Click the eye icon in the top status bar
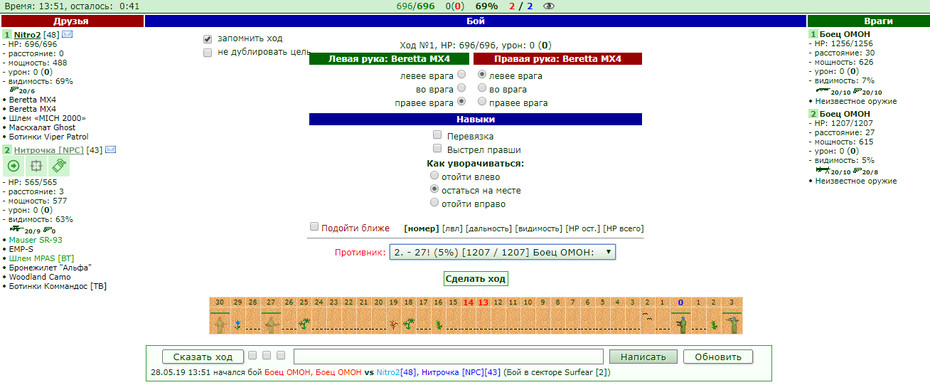The height and width of the screenshot is (390, 930). point(549,6)
